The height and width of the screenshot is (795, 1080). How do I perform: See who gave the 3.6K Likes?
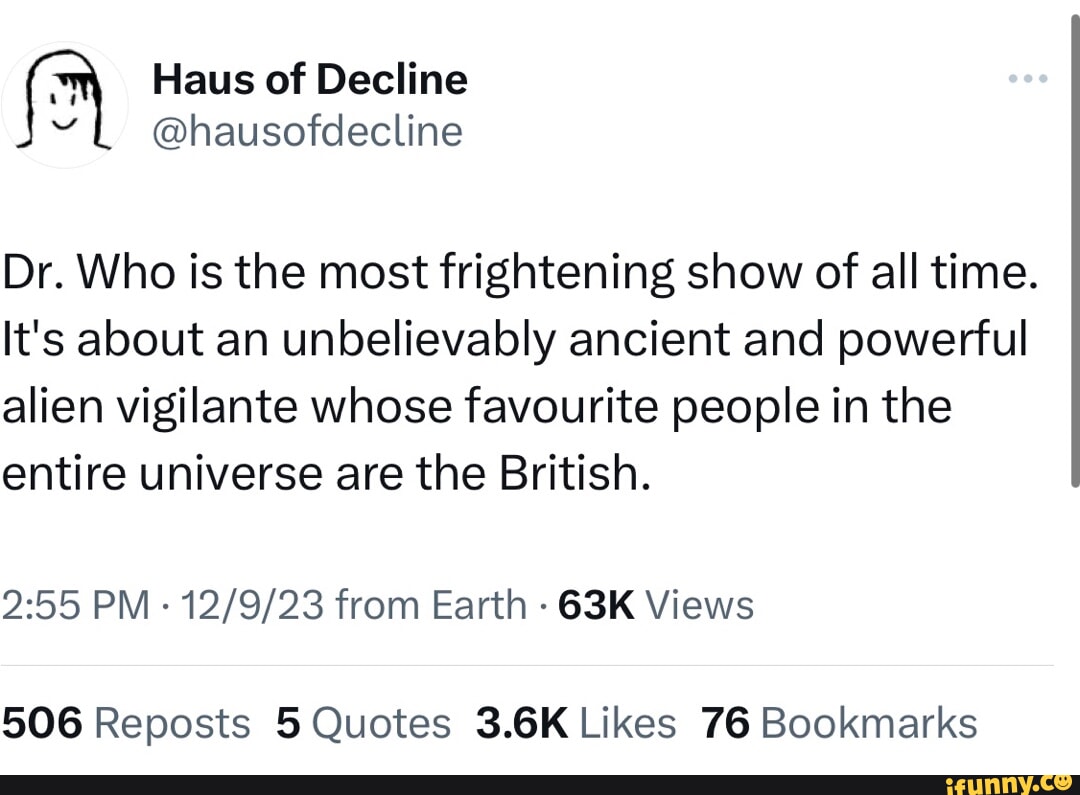[x=575, y=722]
